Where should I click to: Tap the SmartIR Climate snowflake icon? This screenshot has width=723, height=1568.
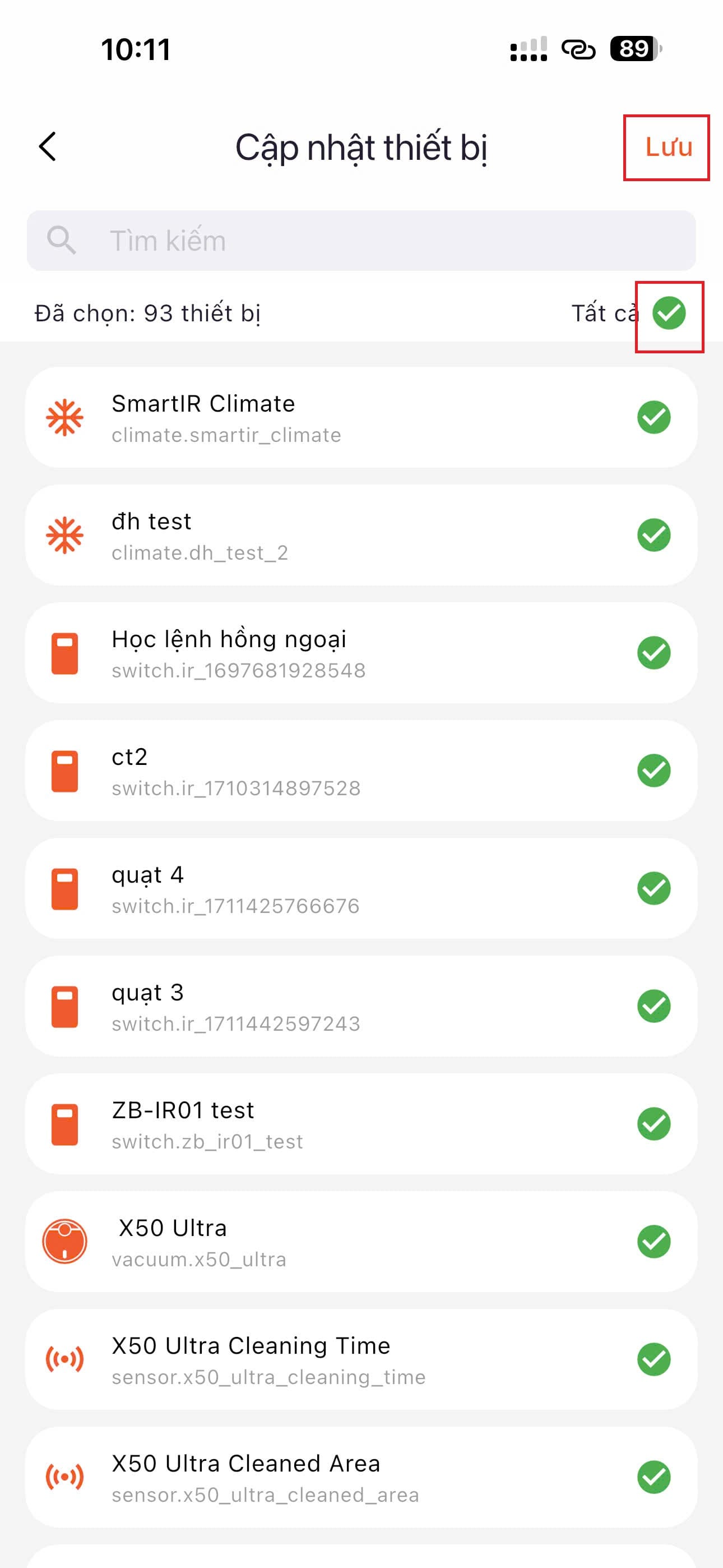click(64, 418)
